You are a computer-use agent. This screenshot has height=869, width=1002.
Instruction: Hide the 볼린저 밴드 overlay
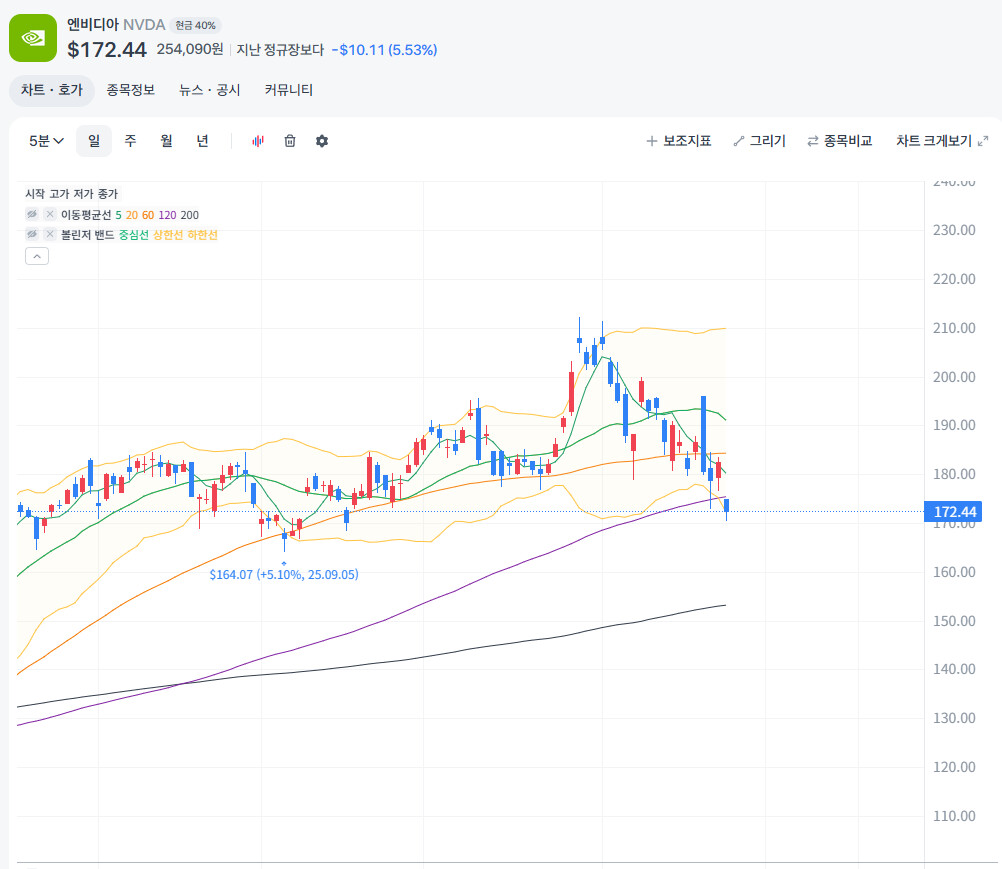32,234
